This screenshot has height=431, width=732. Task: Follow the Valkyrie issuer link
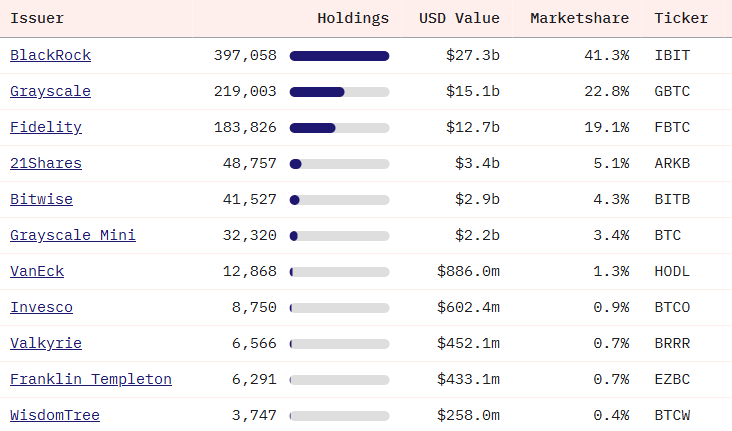[46, 343]
